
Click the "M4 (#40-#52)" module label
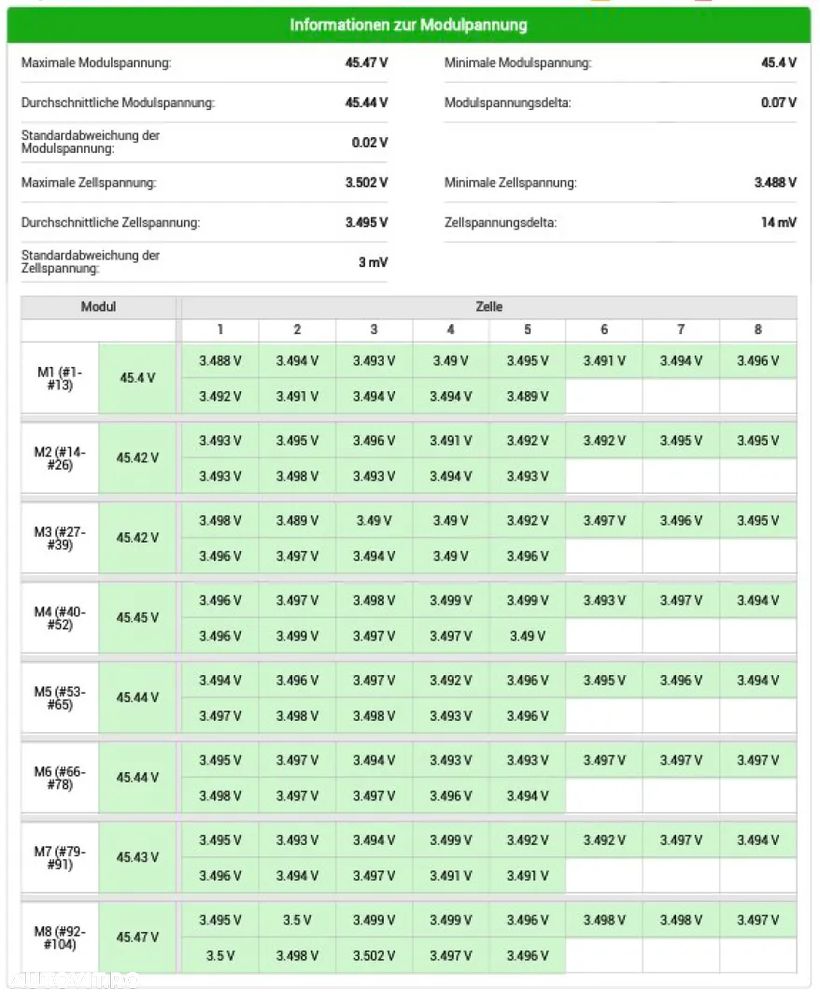[x=60, y=618]
